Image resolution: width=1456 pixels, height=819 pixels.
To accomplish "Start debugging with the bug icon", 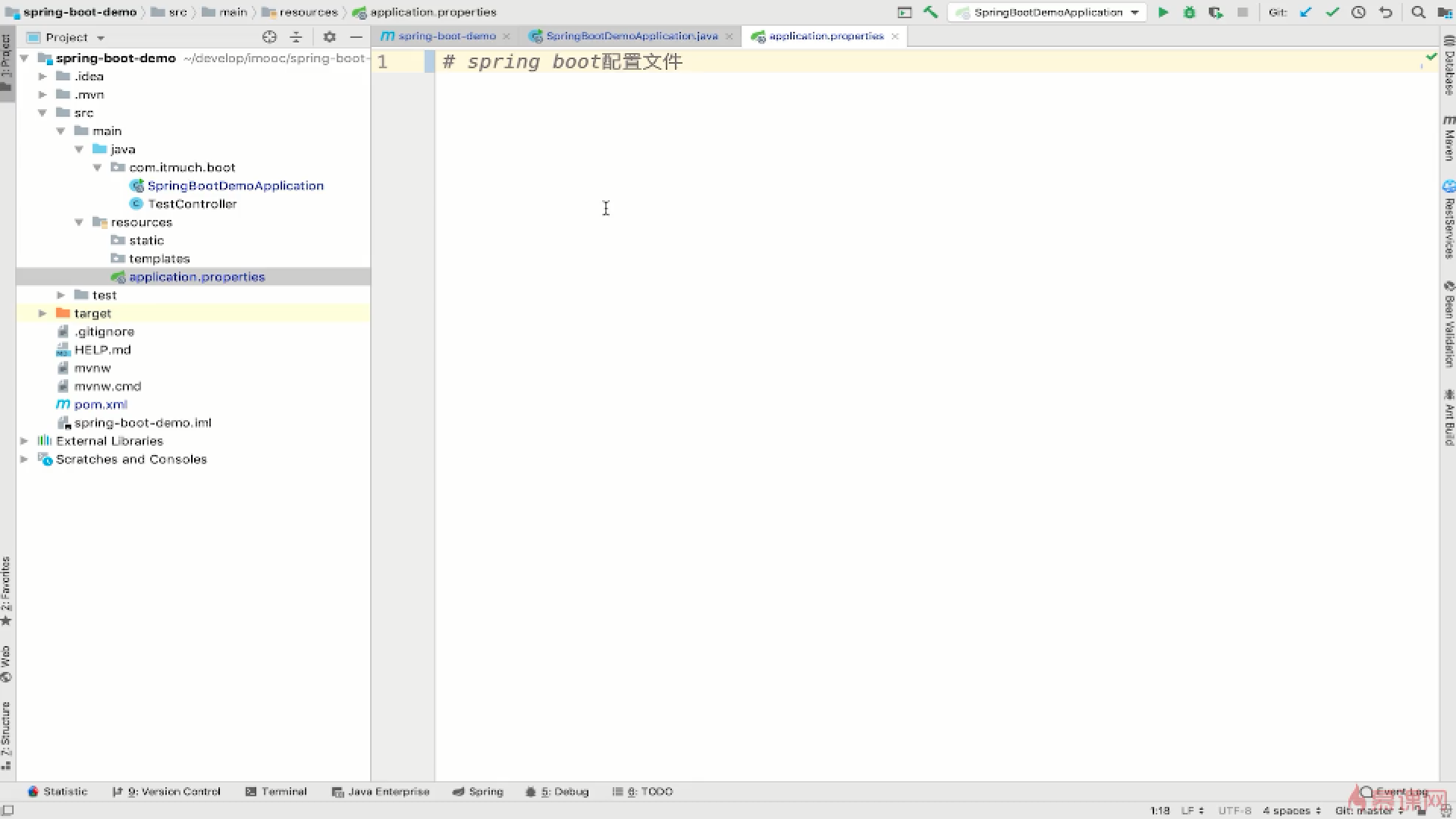I will (x=1189, y=12).
